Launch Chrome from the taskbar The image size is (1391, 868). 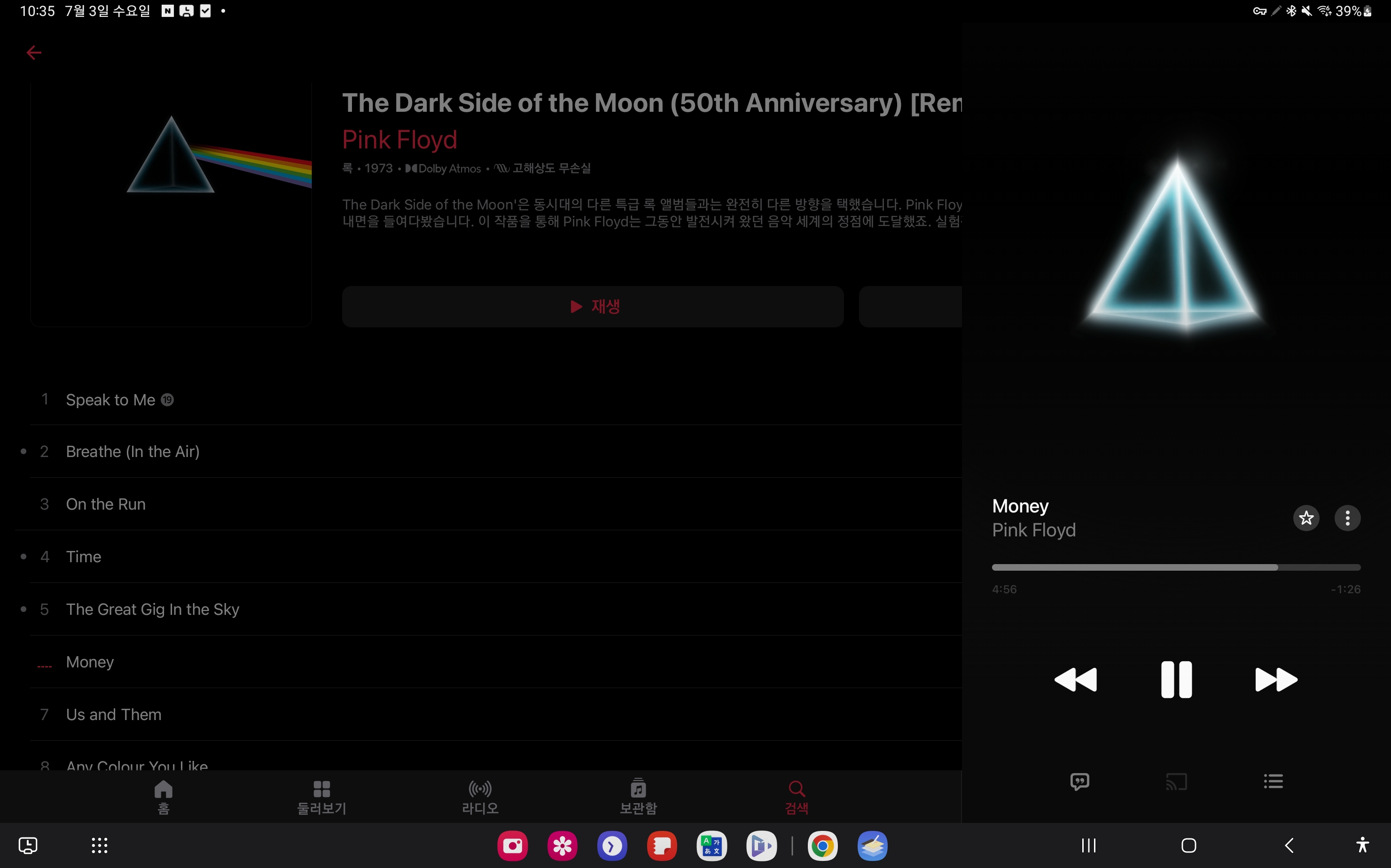822,845
